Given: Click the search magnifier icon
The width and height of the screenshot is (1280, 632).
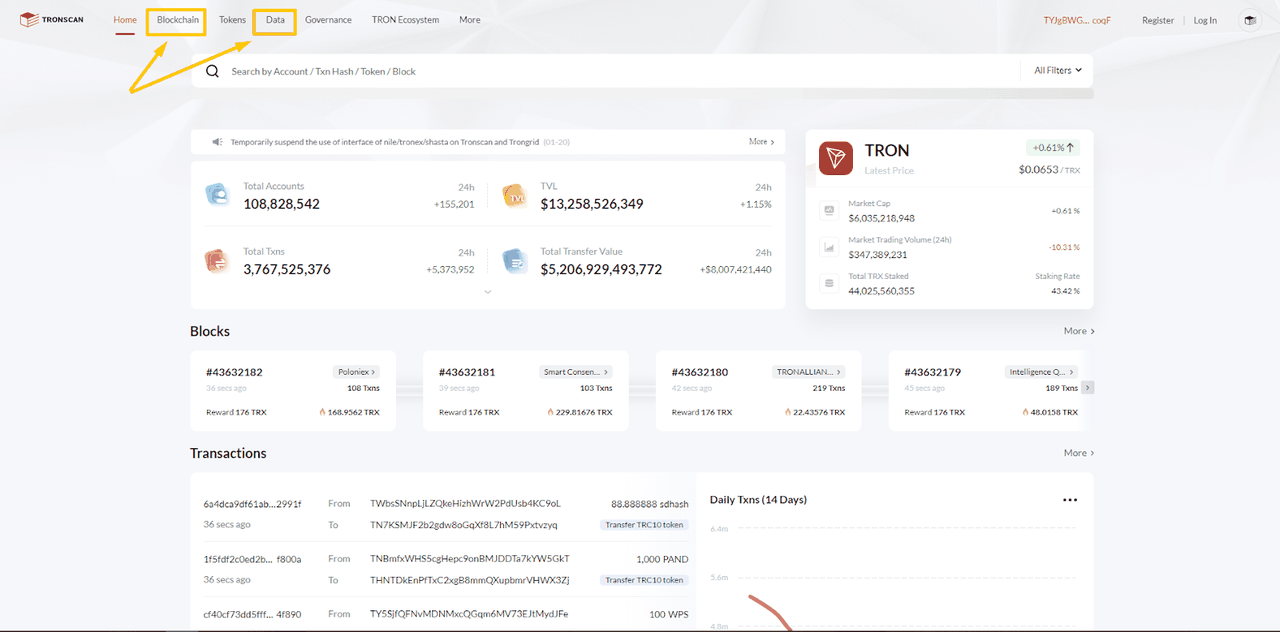Looking at the screenshot, I should tap(210, 70).
